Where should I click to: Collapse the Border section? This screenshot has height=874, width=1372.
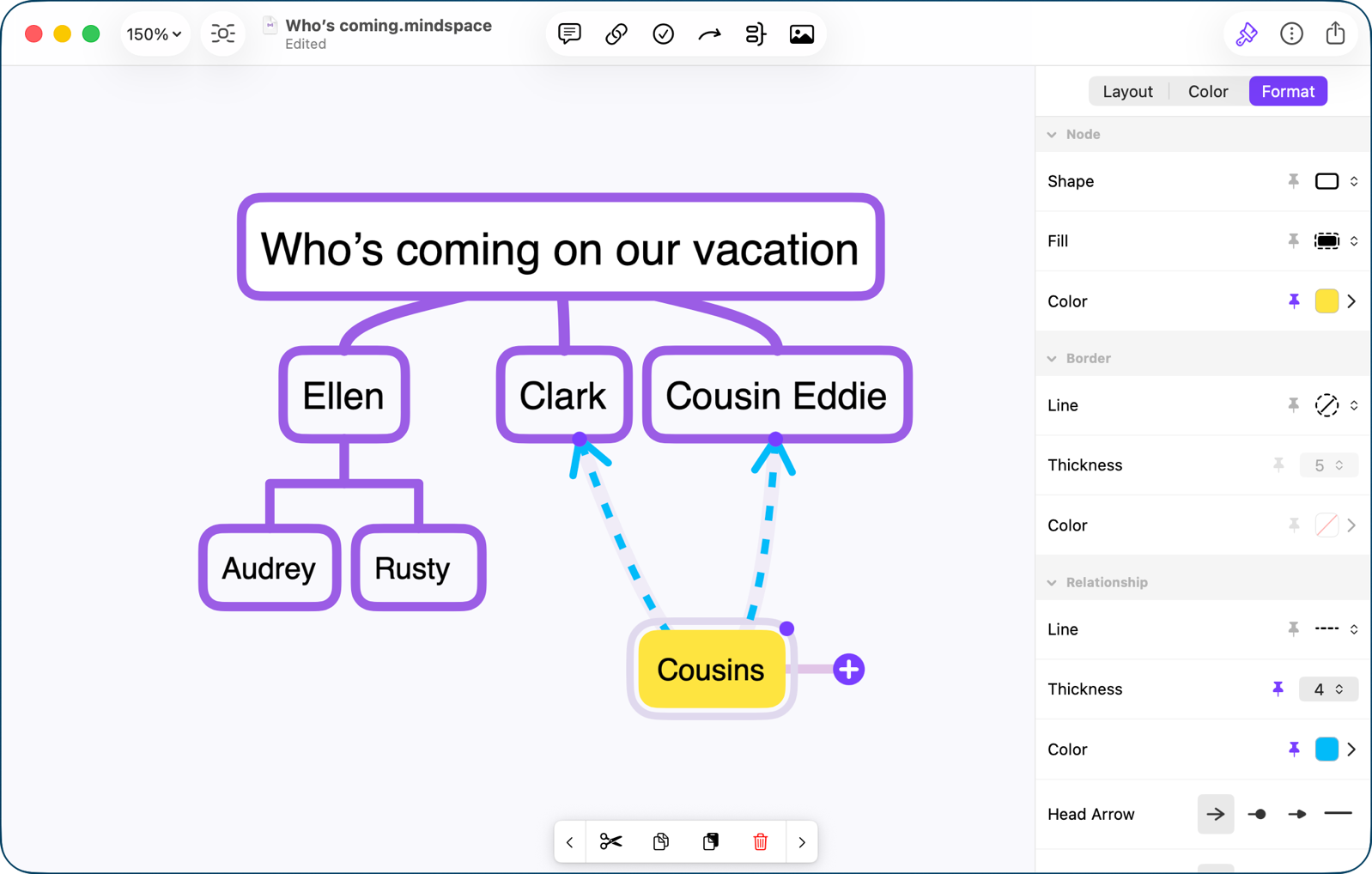point(1052,359)
